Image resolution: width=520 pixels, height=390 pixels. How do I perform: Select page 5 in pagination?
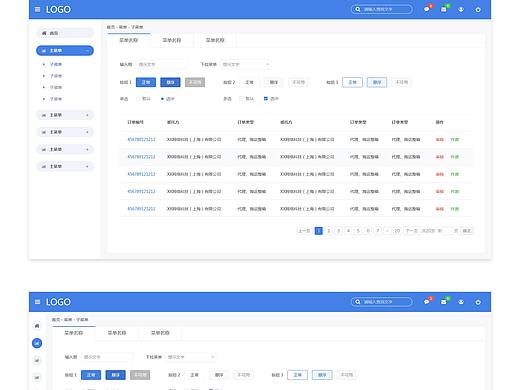pos(358,231)
